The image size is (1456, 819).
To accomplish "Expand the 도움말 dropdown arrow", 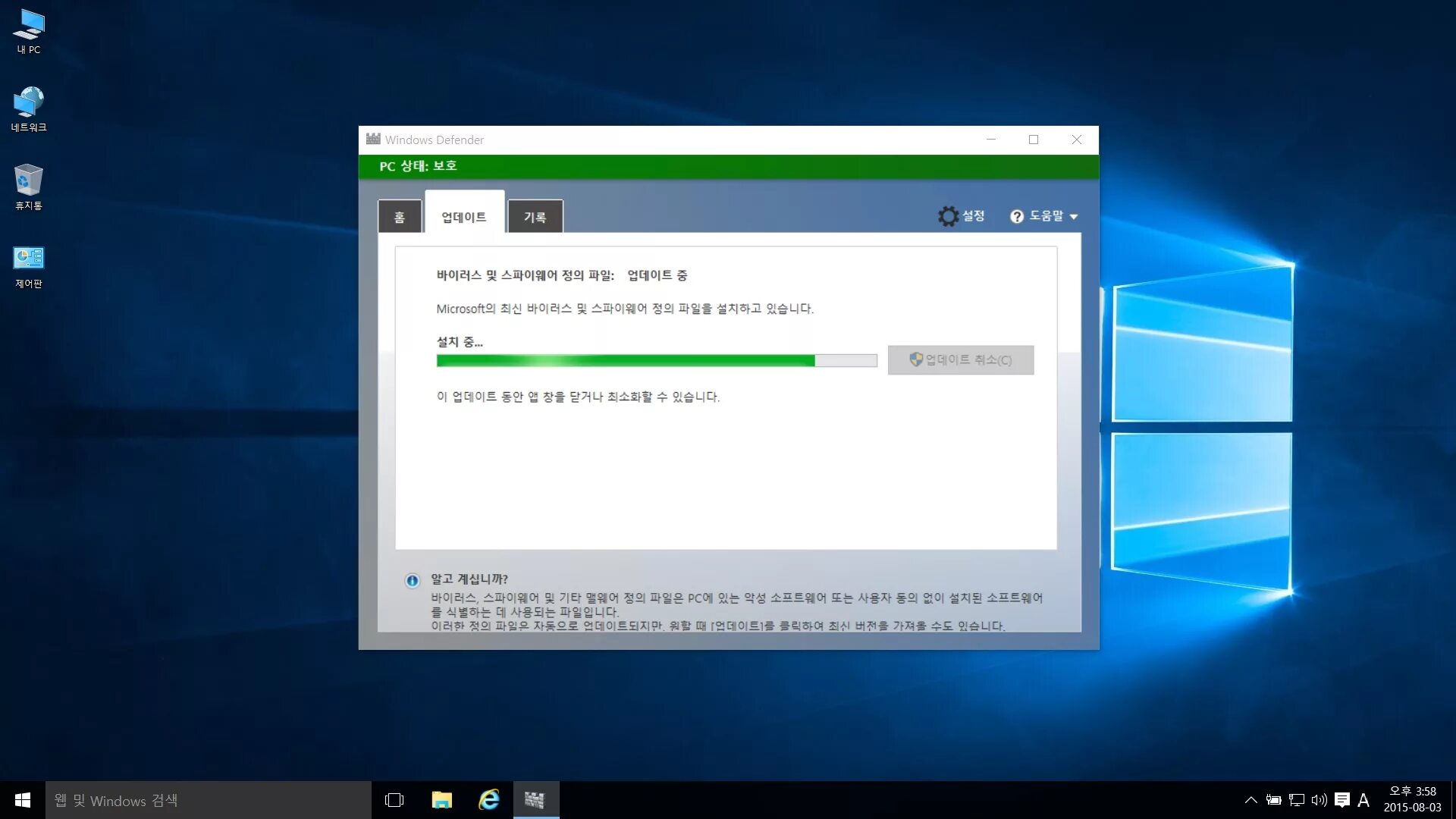I will (x=1074, y=217).
